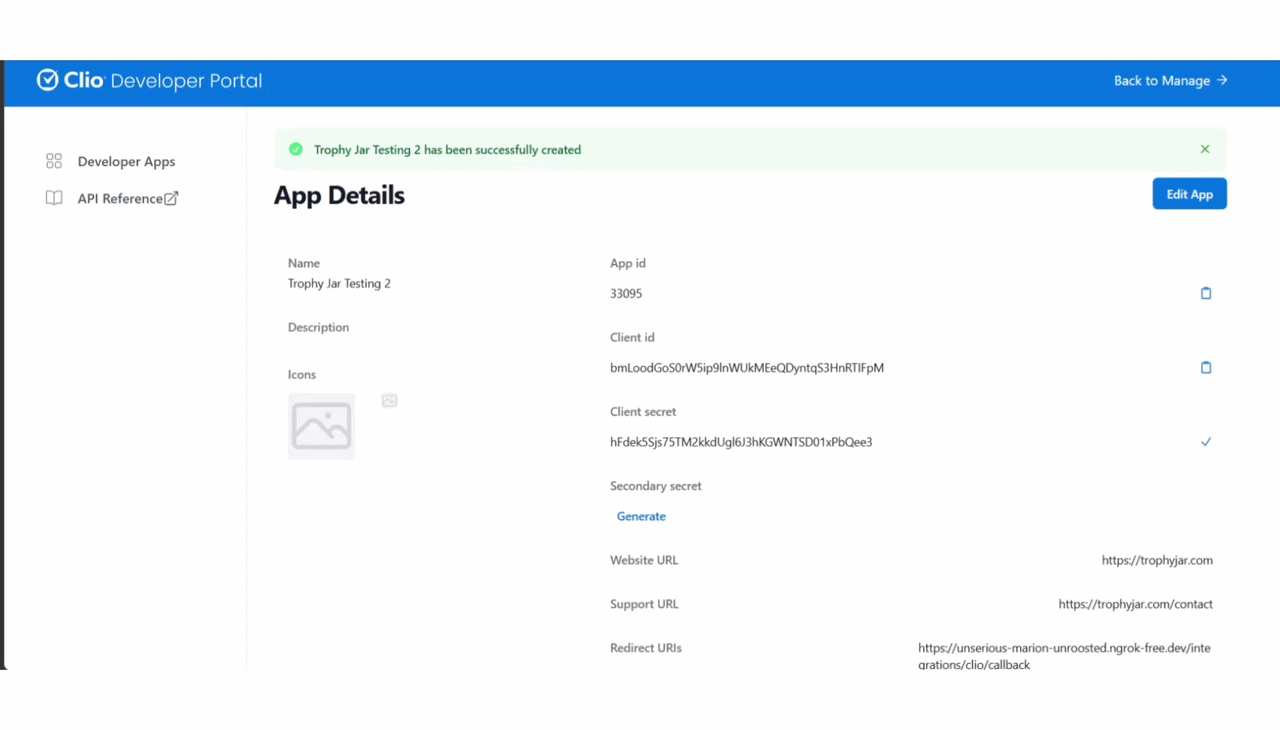Select the Client id string bmLoodGoS0rW5ip9lnWUkMEeQDyntqS3HnRTIFpM
The height and width of the screenshot is (730, 1280).
[x=747, y=368]
